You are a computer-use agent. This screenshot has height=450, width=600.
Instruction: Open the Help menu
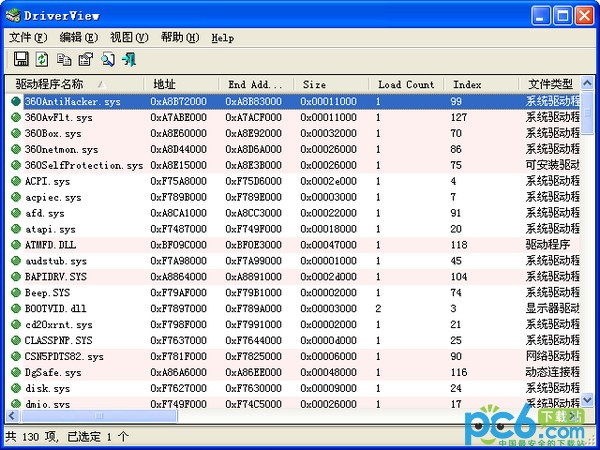223,38
